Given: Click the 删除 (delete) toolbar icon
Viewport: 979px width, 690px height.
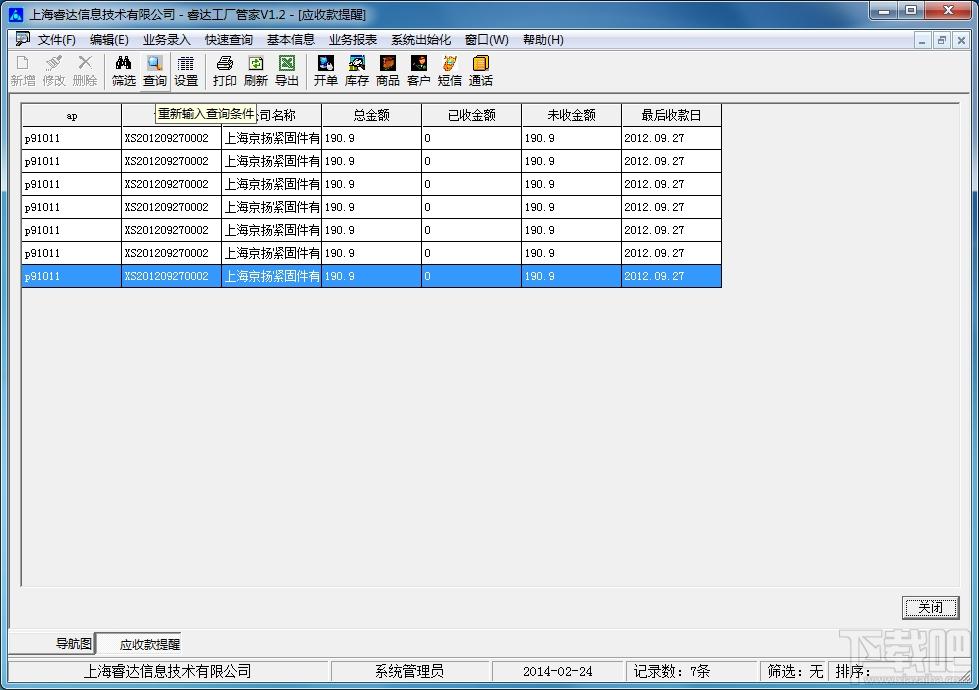Looking at the screenshot, I should (85, 71).
